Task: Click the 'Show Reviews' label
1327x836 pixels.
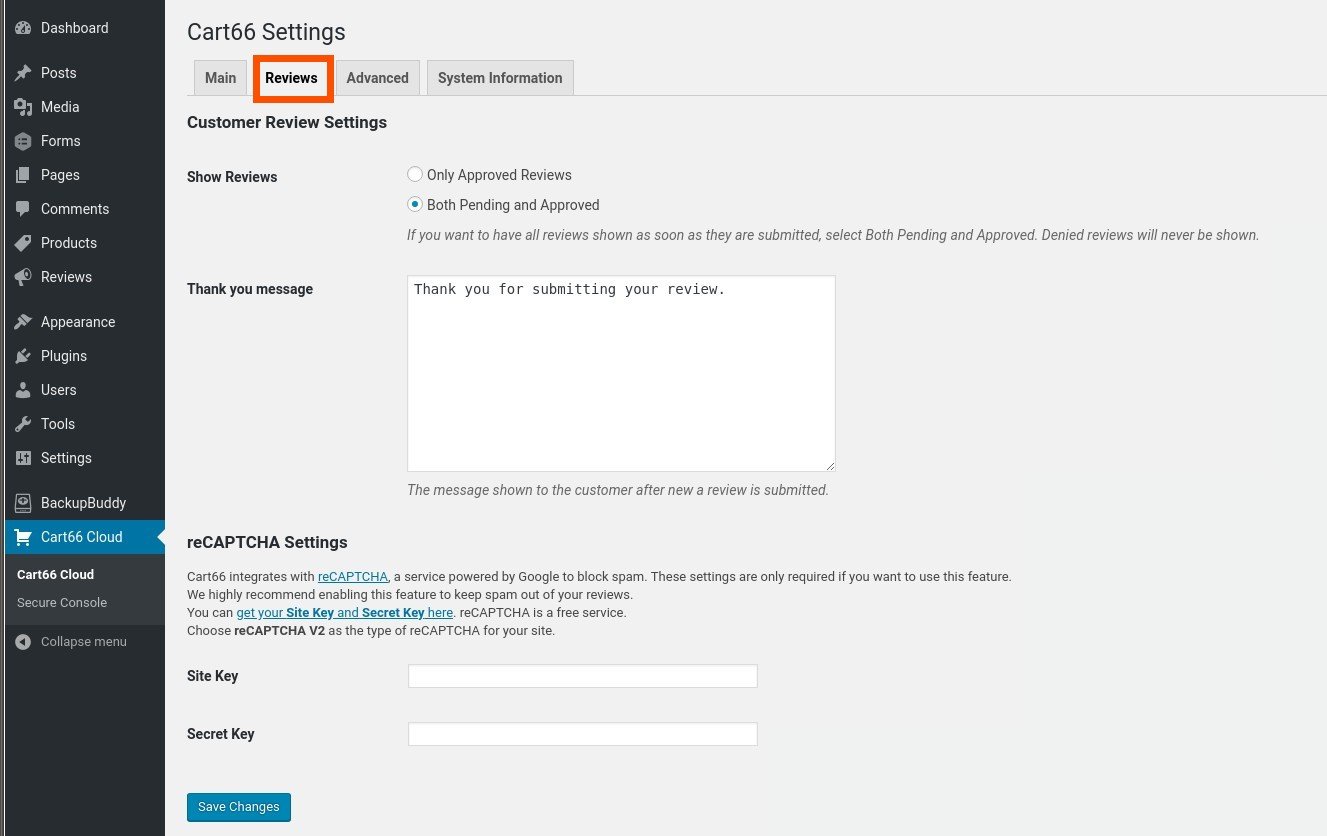Action: point(232,177)
